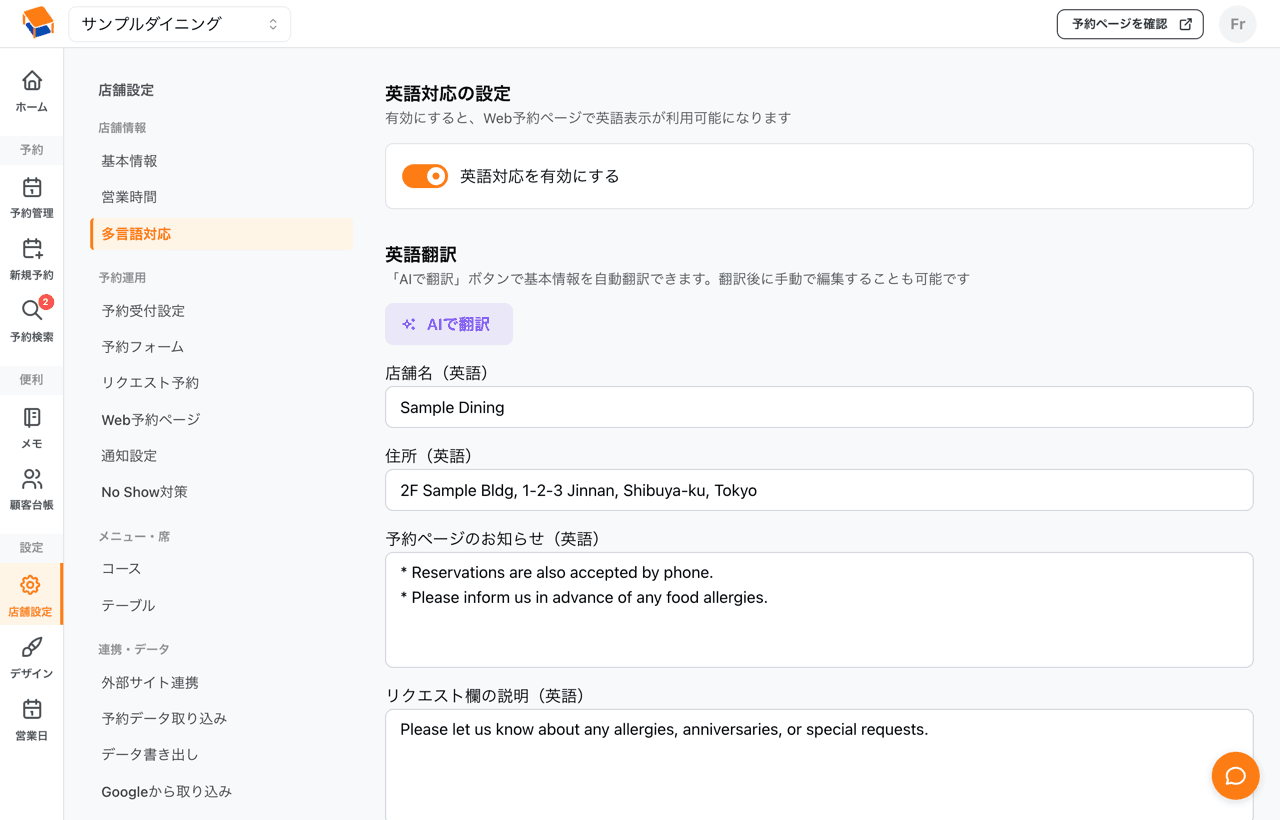Open 予約データ取り込み menu item
Viewport: 1280px width, 820px height.
click(x=164, y=719)
